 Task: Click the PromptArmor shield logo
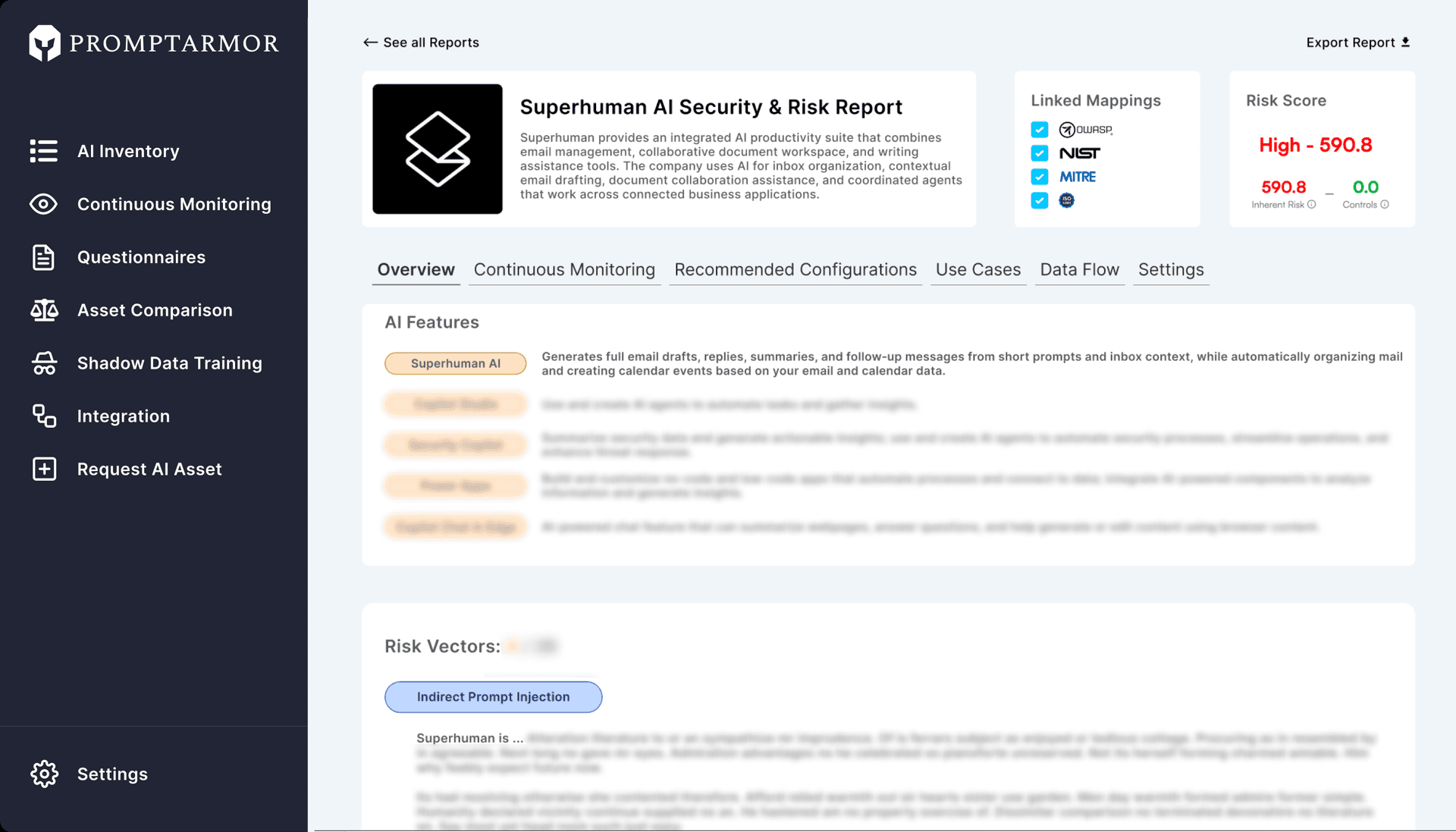pyautogui.click(x=45, y=43)
